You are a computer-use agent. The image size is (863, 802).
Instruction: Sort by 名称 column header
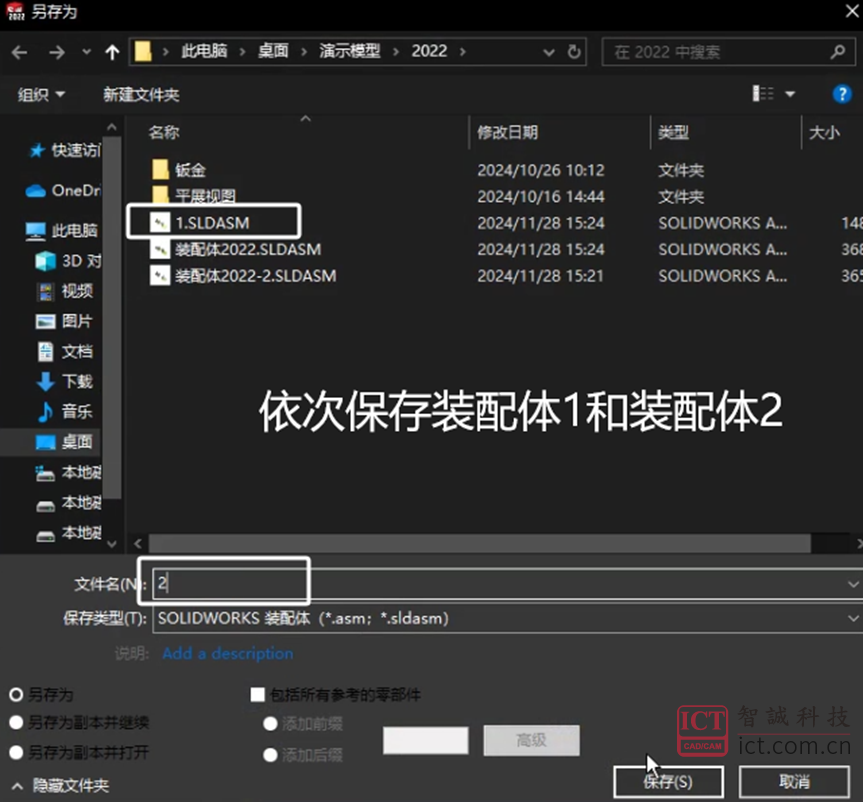(x=164, y=132)
